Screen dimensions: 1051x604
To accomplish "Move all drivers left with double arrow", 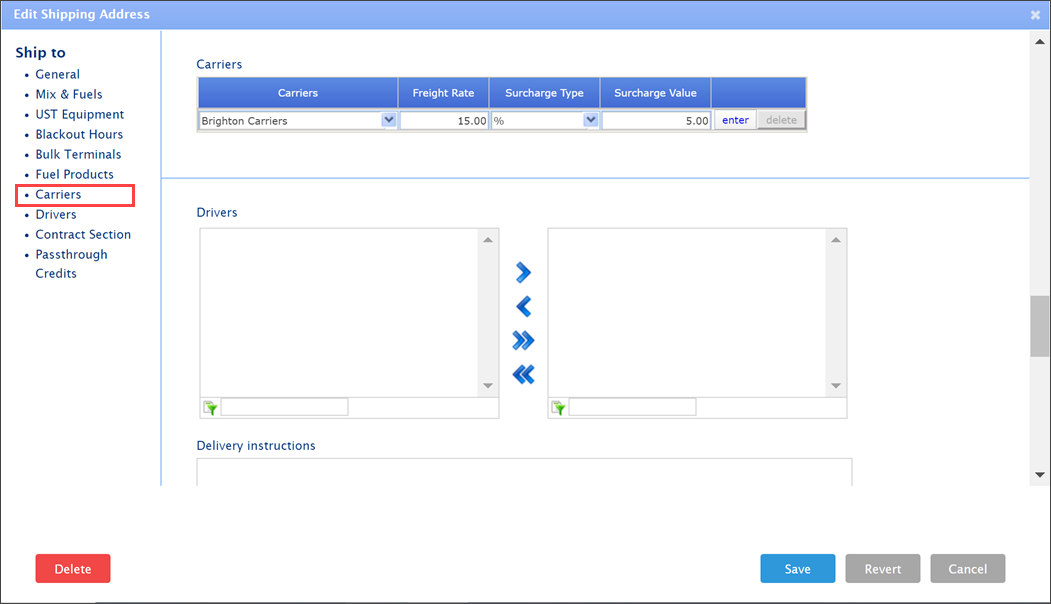I will click(x=523, y=374).
